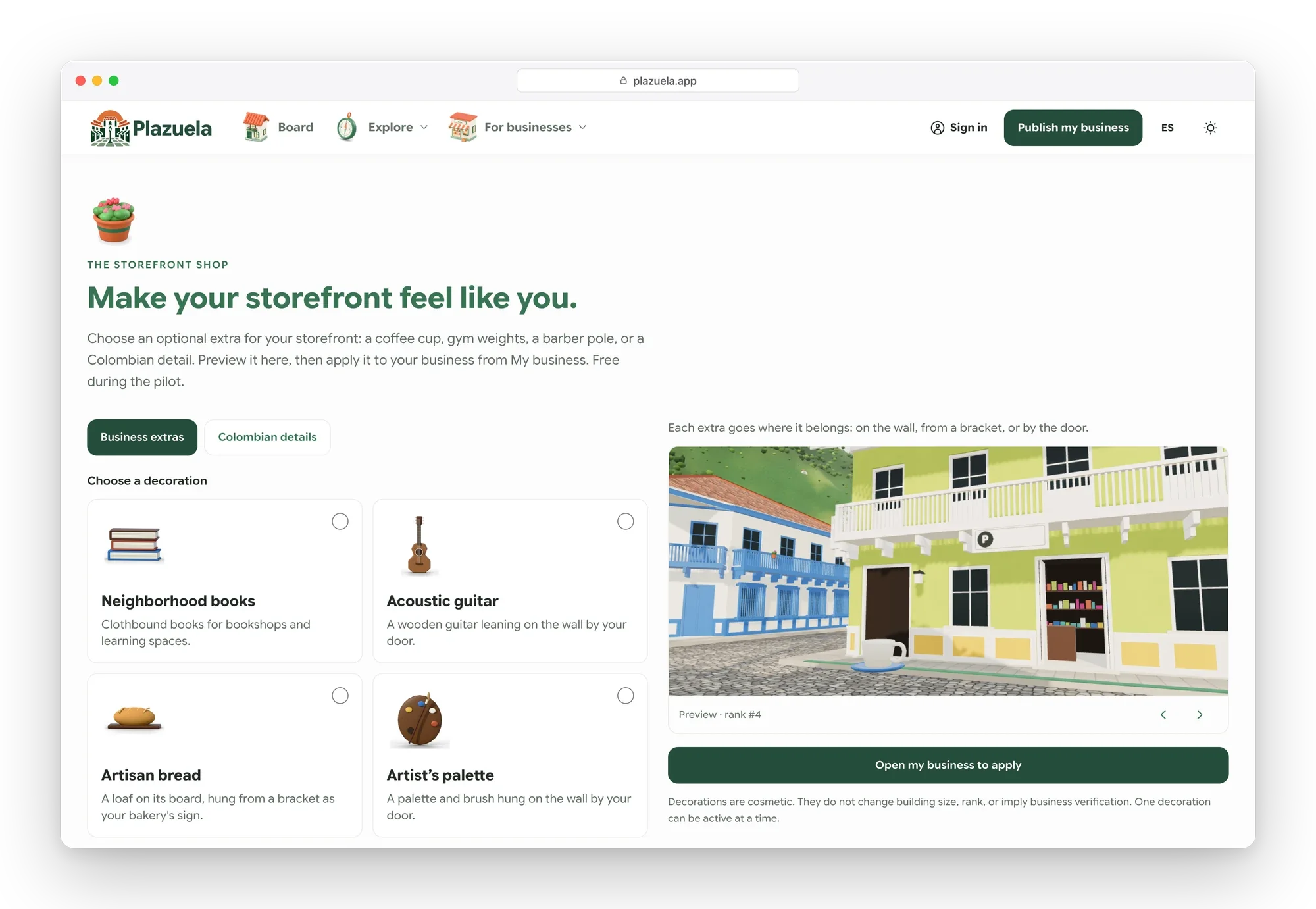This screenshot has width=1316, height=909.
Task: Click the Explore compass icon
Action: (347, 127)
